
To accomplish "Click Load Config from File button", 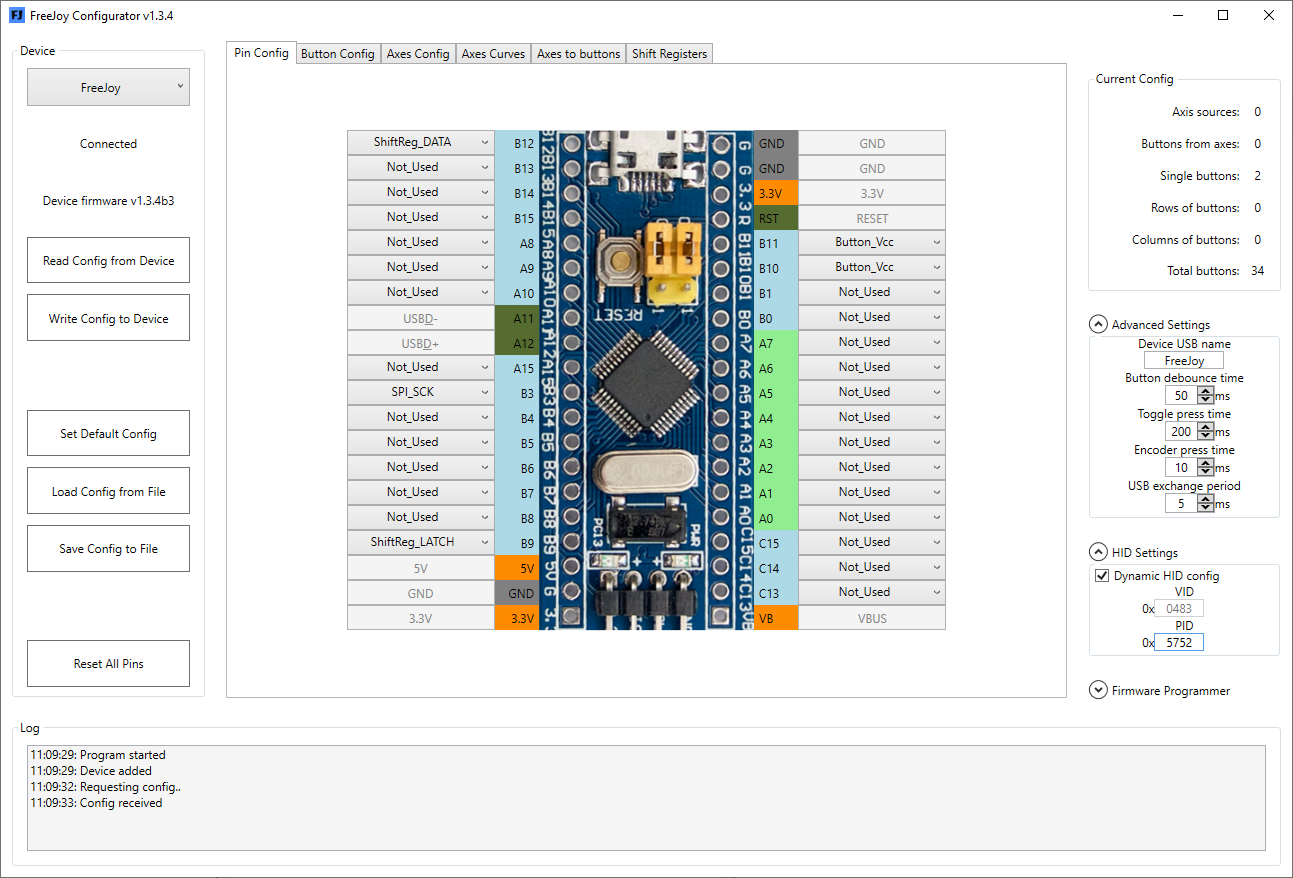I will (x=108, y=491).
